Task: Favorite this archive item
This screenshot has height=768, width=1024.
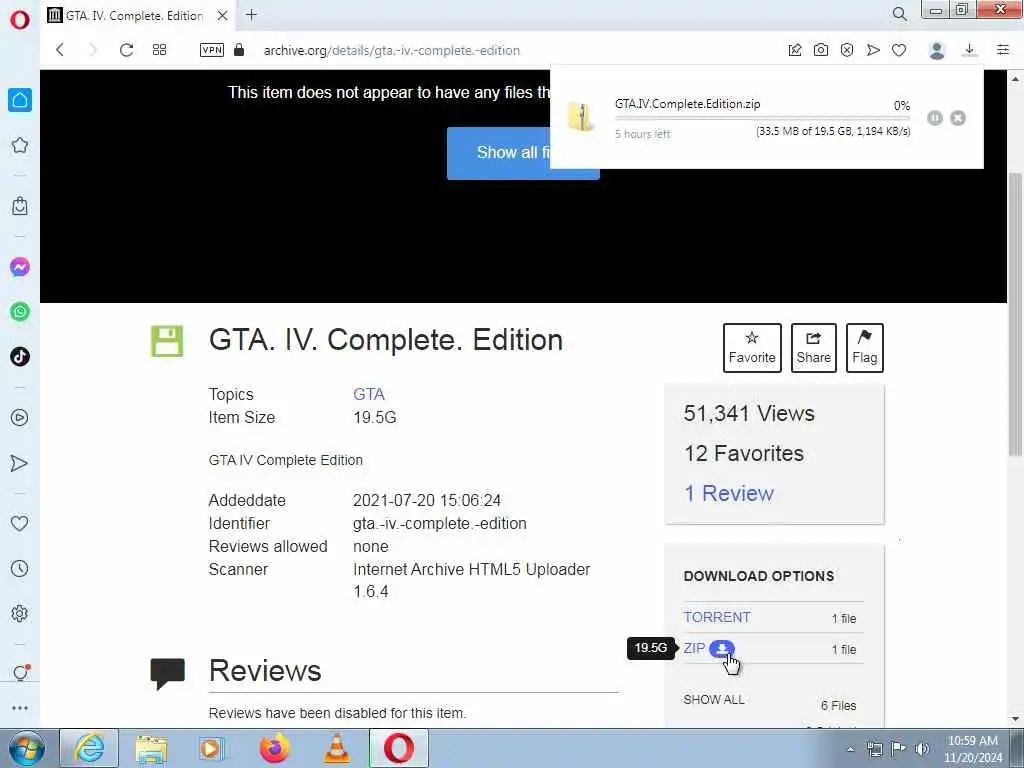Action: 752,348
